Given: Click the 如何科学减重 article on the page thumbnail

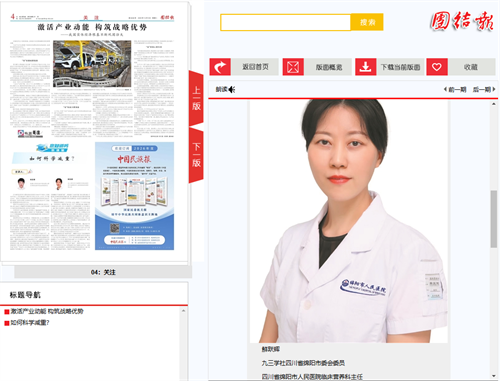Looking at the screenshot, I should click(50, 196).
